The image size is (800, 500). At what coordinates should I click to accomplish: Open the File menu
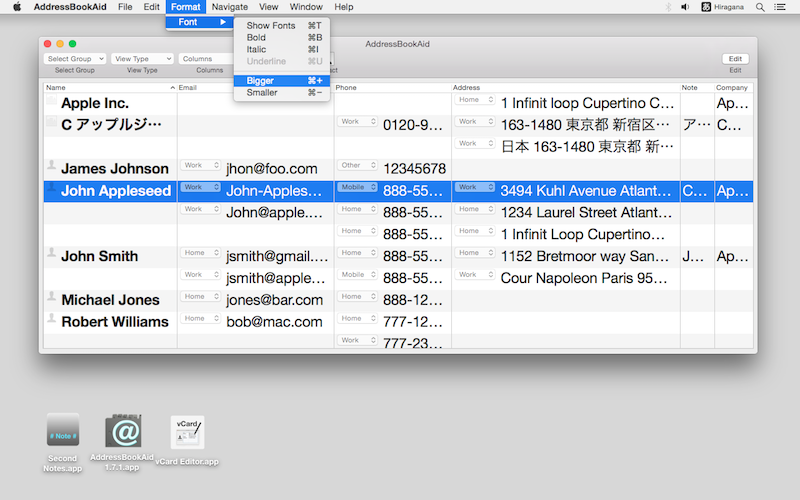125,7
